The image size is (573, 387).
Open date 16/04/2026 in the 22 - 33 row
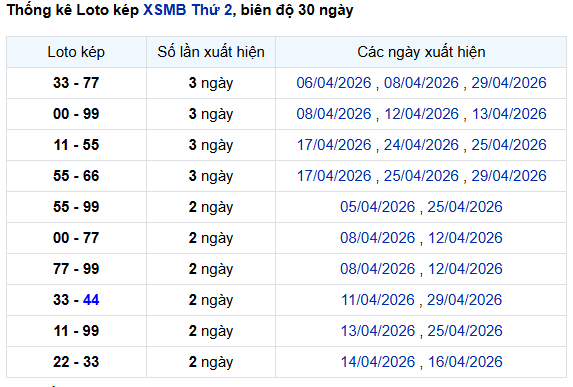point(465,362)
